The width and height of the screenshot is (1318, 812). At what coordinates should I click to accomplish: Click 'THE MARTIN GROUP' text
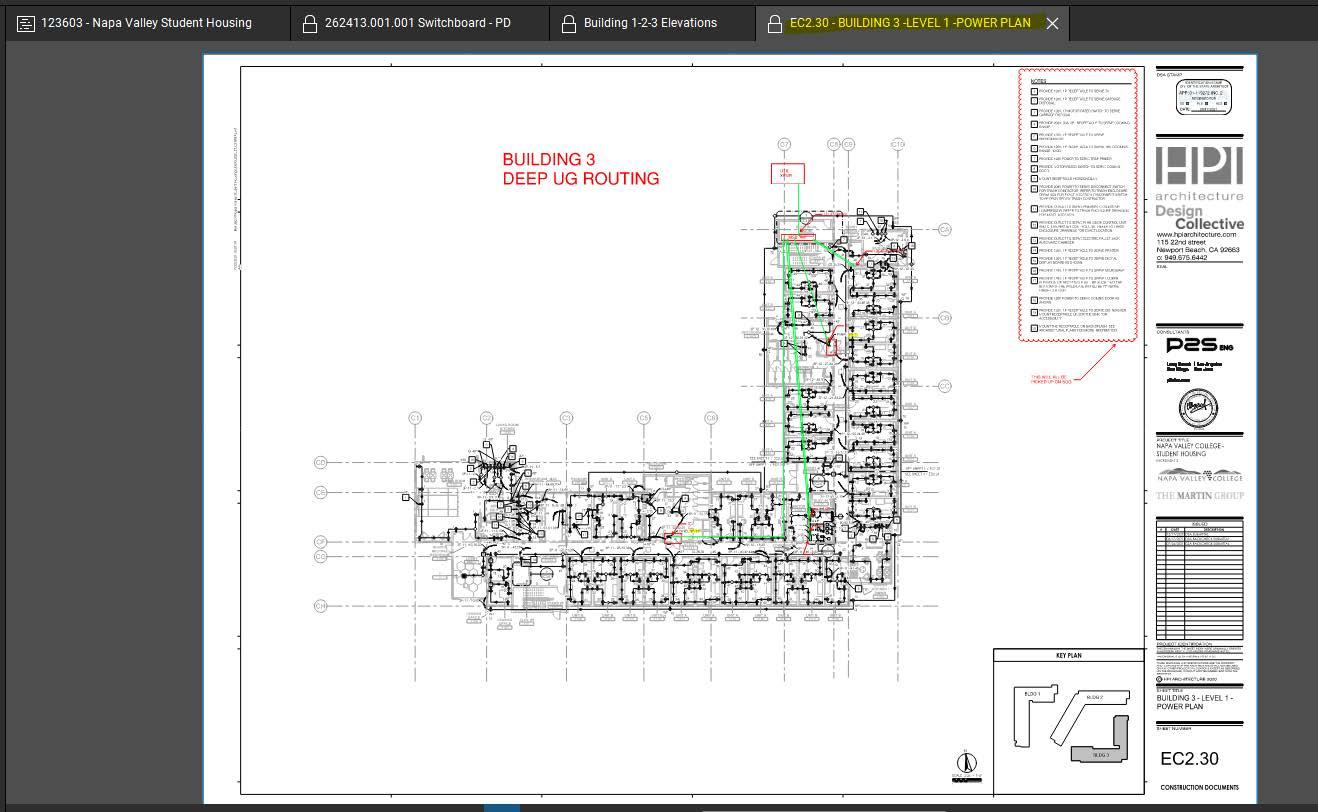coord(1199,496)
